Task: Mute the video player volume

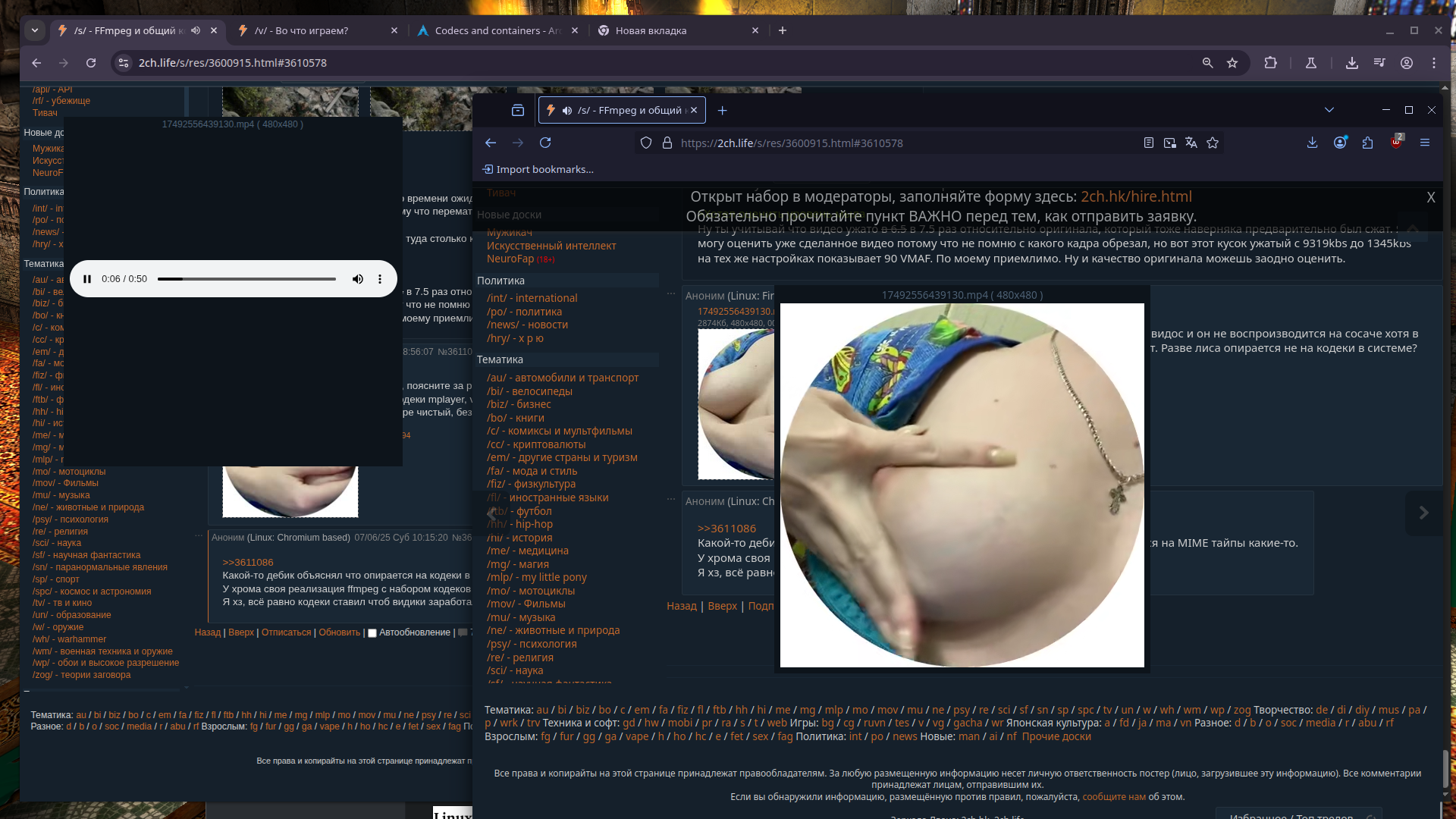Action: [358, 279]
